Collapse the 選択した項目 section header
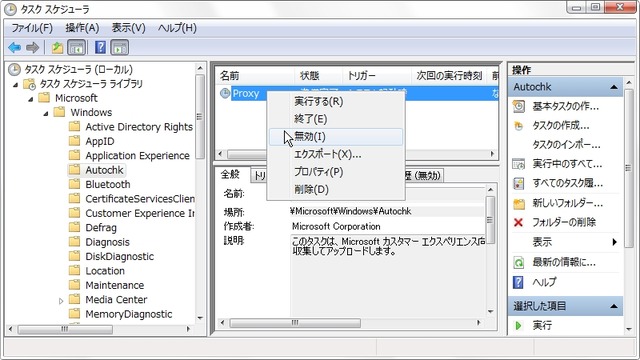The height and width of the screenshot is (360, 640). (614, 306)
